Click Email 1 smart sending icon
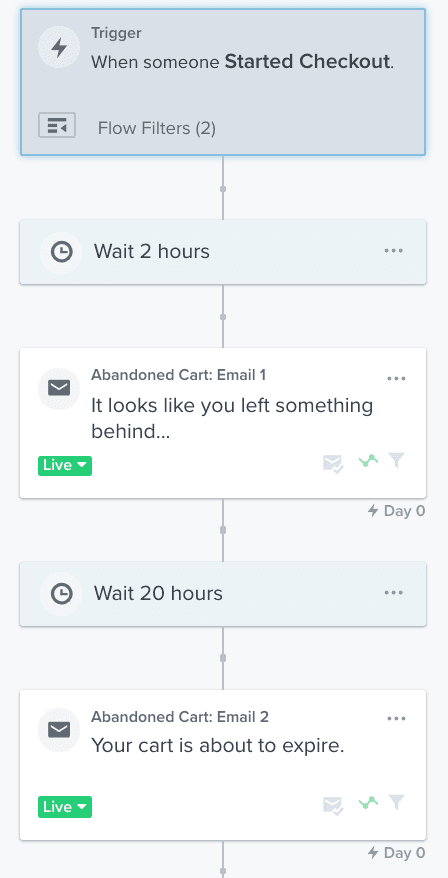448x878 pixels. (333, 463)
